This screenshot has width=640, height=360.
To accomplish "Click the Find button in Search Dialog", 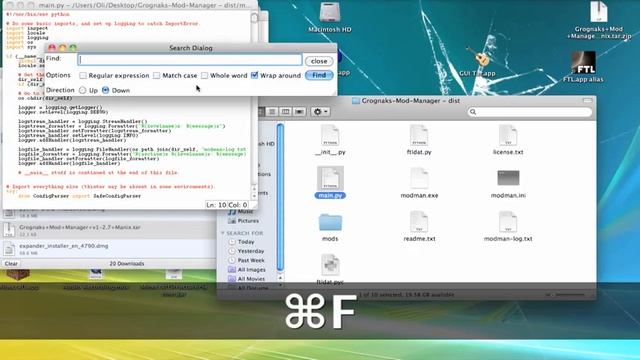I will (x=319, y=75).
